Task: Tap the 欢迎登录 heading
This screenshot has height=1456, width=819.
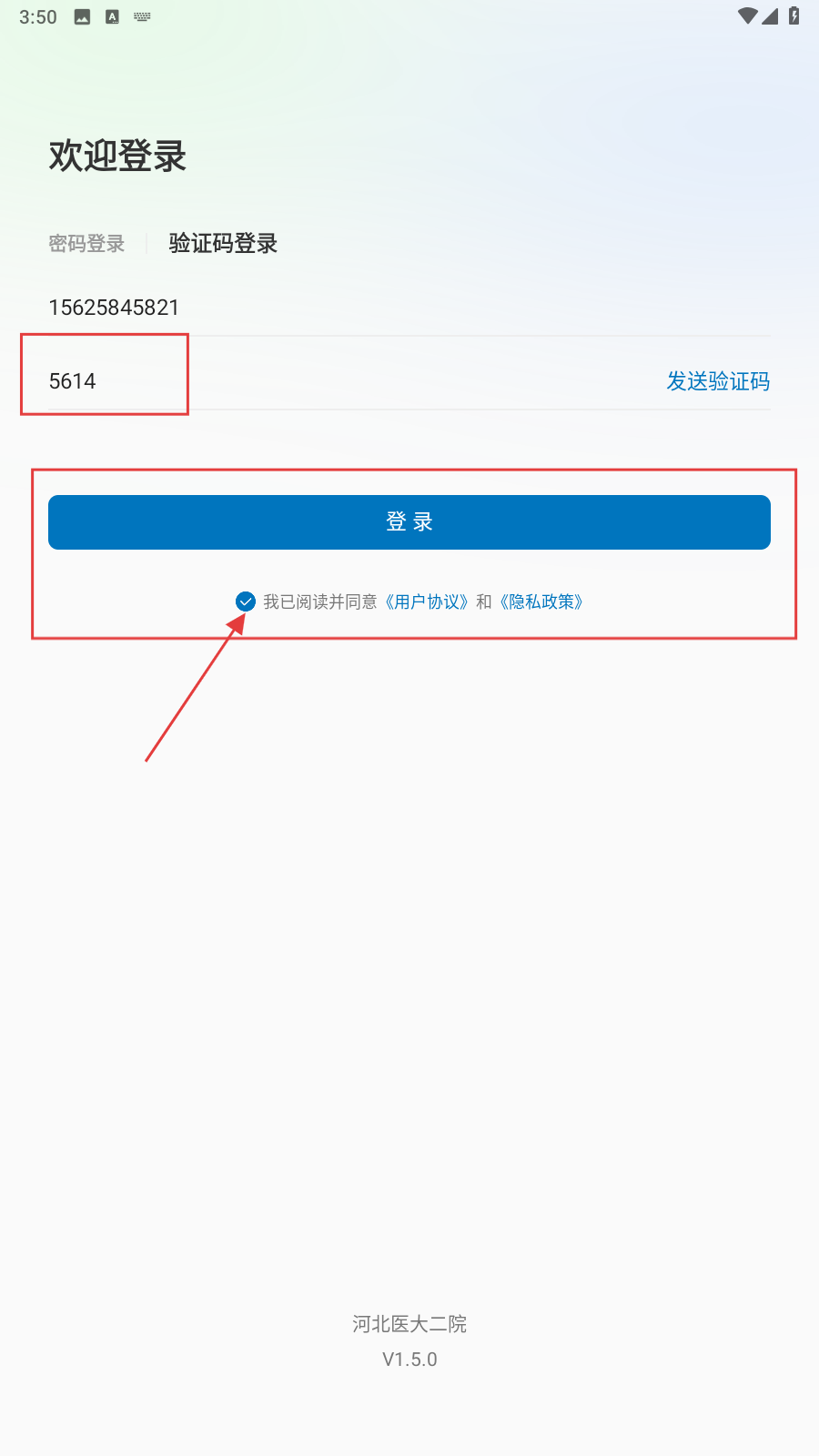Action: (x=117, y=156)
